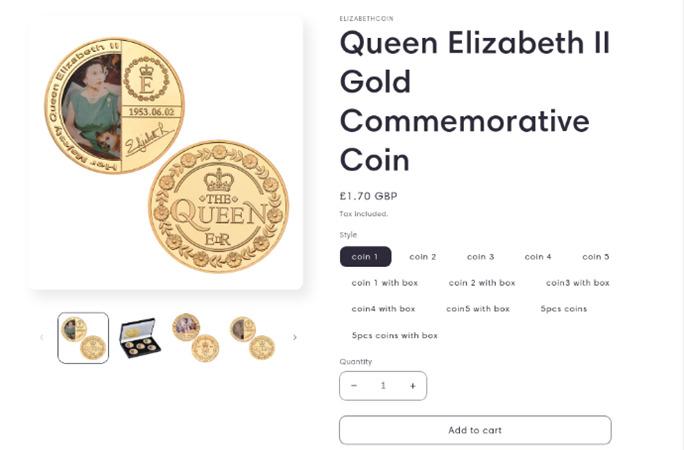Show the fourth coin thumbnail

pos(250,338)
